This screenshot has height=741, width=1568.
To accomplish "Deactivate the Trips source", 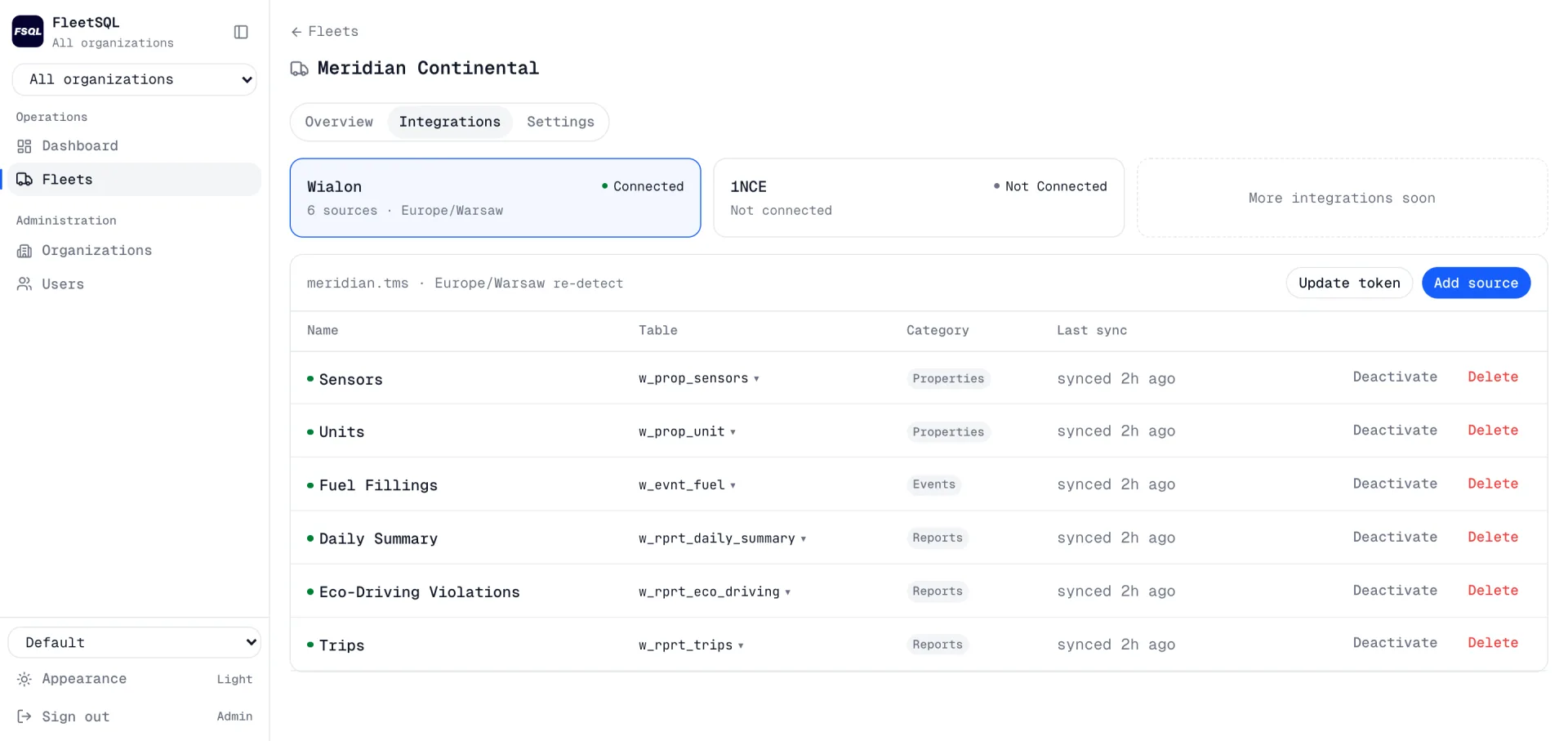I will (1395, 644).
